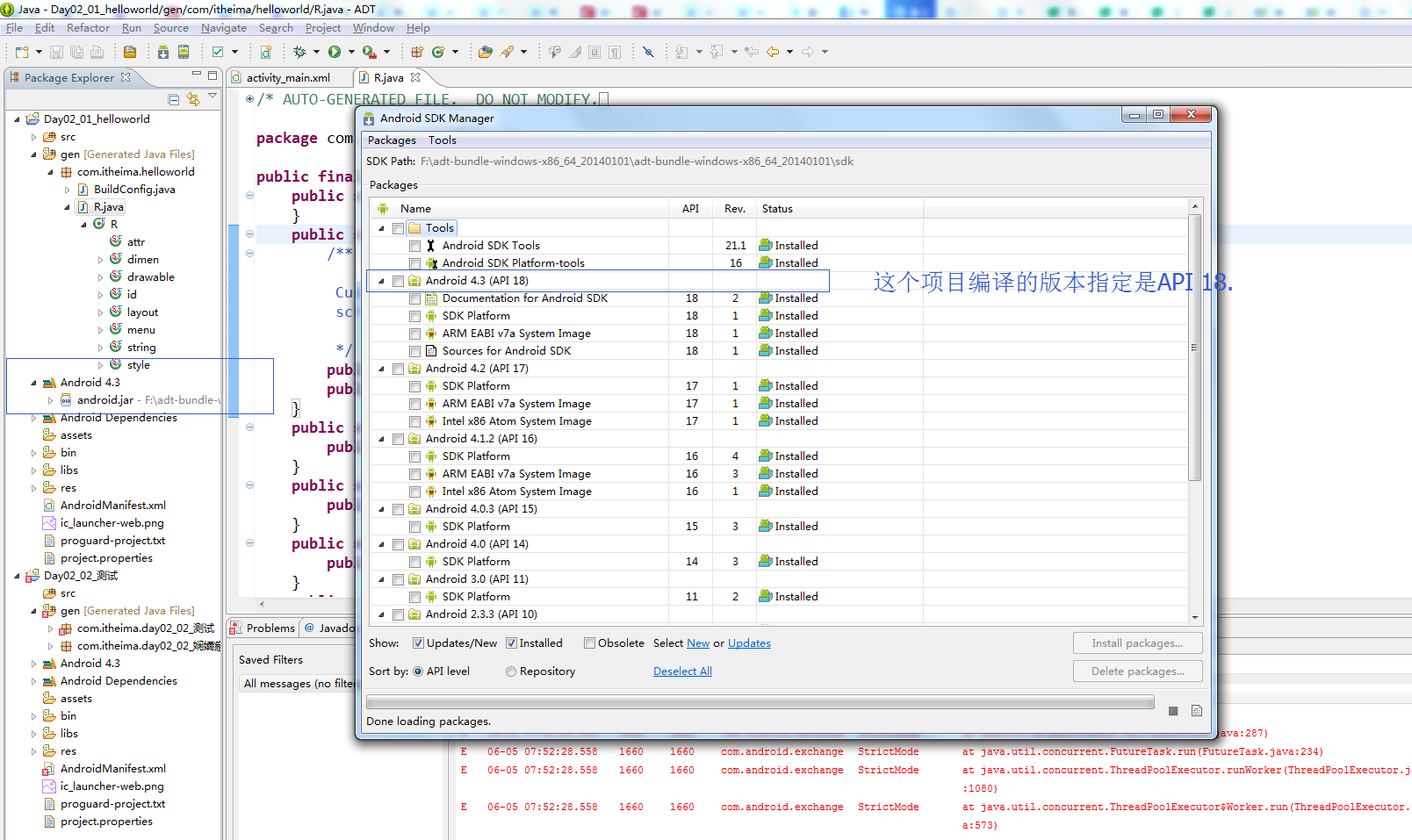1412x840 pixels.
Task: Click the yellow Back navigation arrow
Action: pyautogui.click(x=773, y=52)
